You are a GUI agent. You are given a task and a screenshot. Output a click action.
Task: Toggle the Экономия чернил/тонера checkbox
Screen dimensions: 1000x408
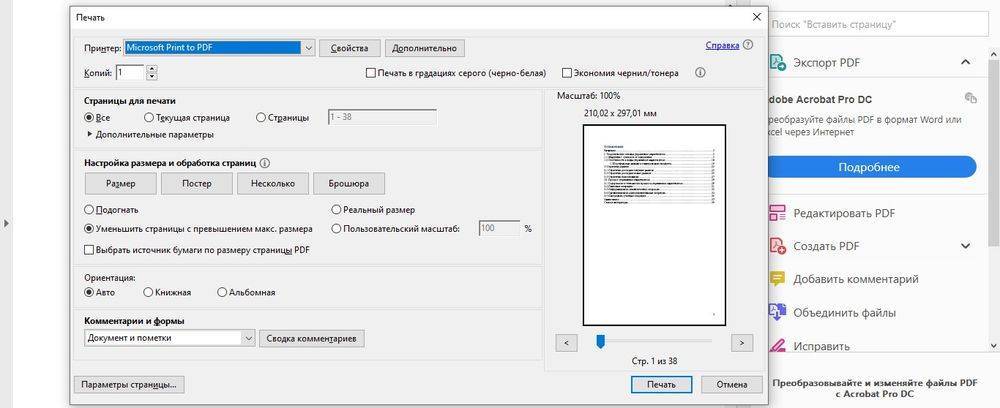point(566,73)
